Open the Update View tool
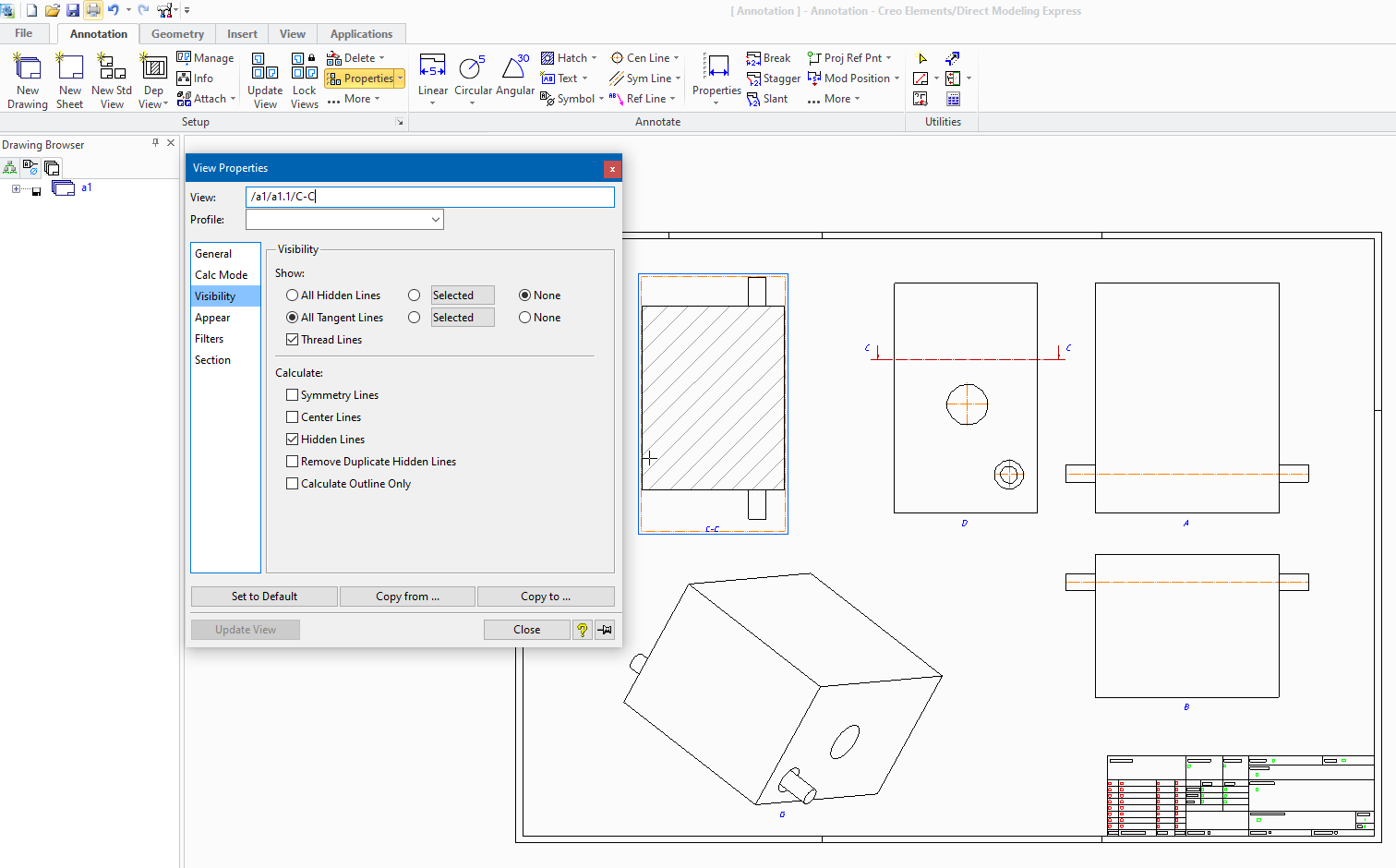 [x=265, y=78]
